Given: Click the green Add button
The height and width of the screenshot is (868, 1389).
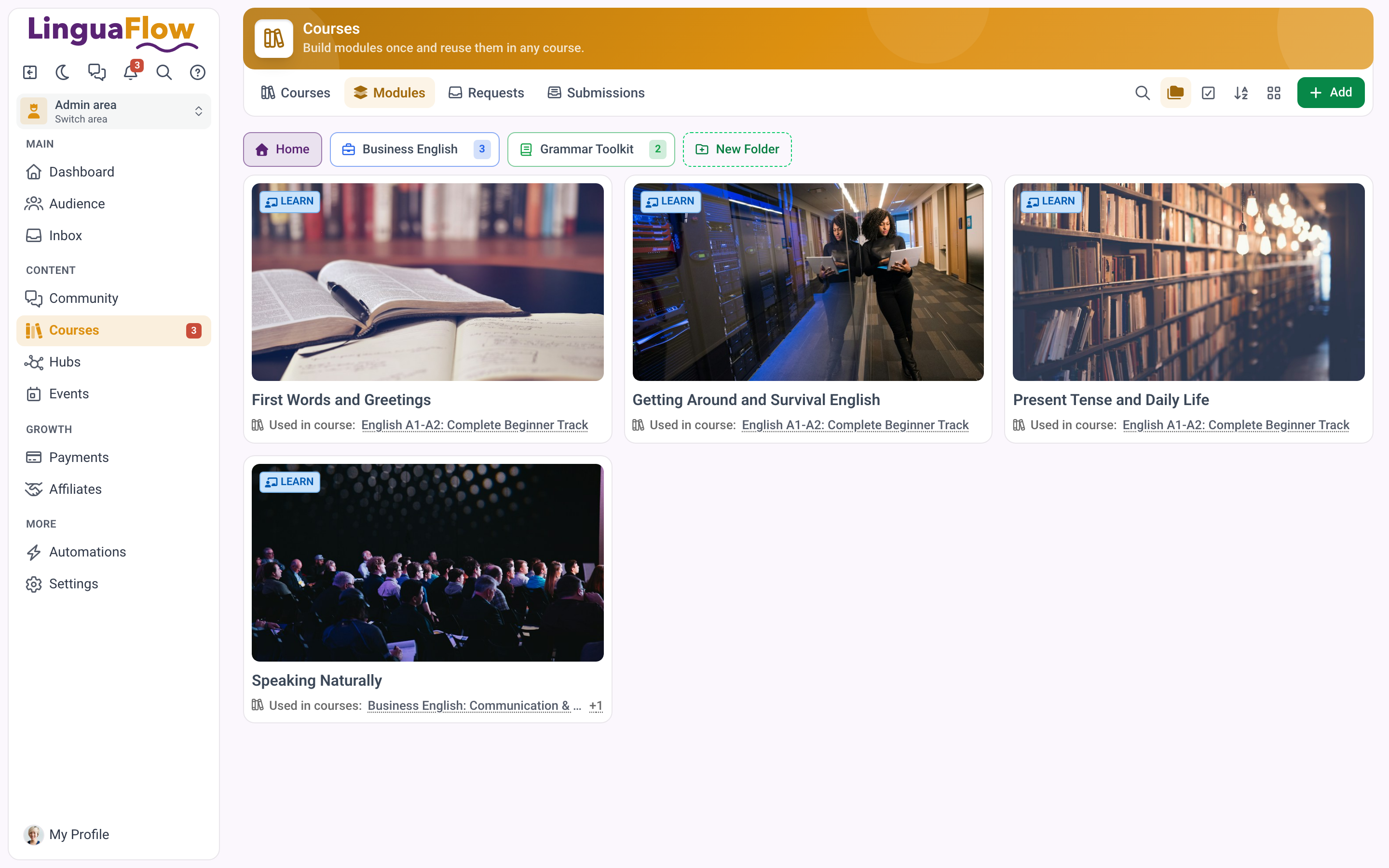Looking at the screenshot, I should click(x=1331, y=93).
